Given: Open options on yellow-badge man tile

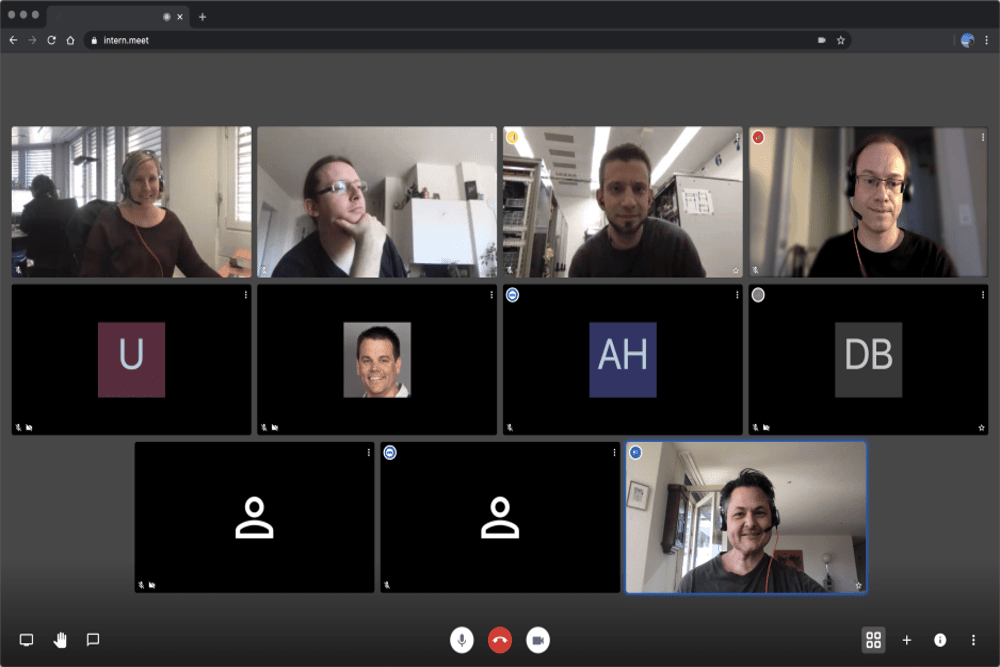Looking at the screenshot, I should (737, 137).
